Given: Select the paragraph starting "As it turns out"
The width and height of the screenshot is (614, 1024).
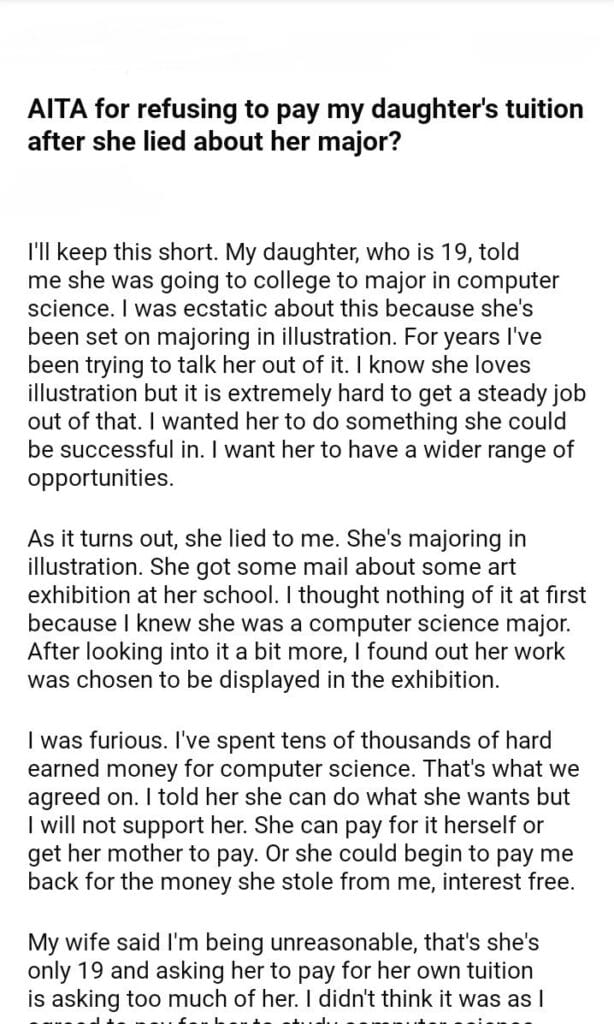Looking at the screenshot, I should 300,610.
